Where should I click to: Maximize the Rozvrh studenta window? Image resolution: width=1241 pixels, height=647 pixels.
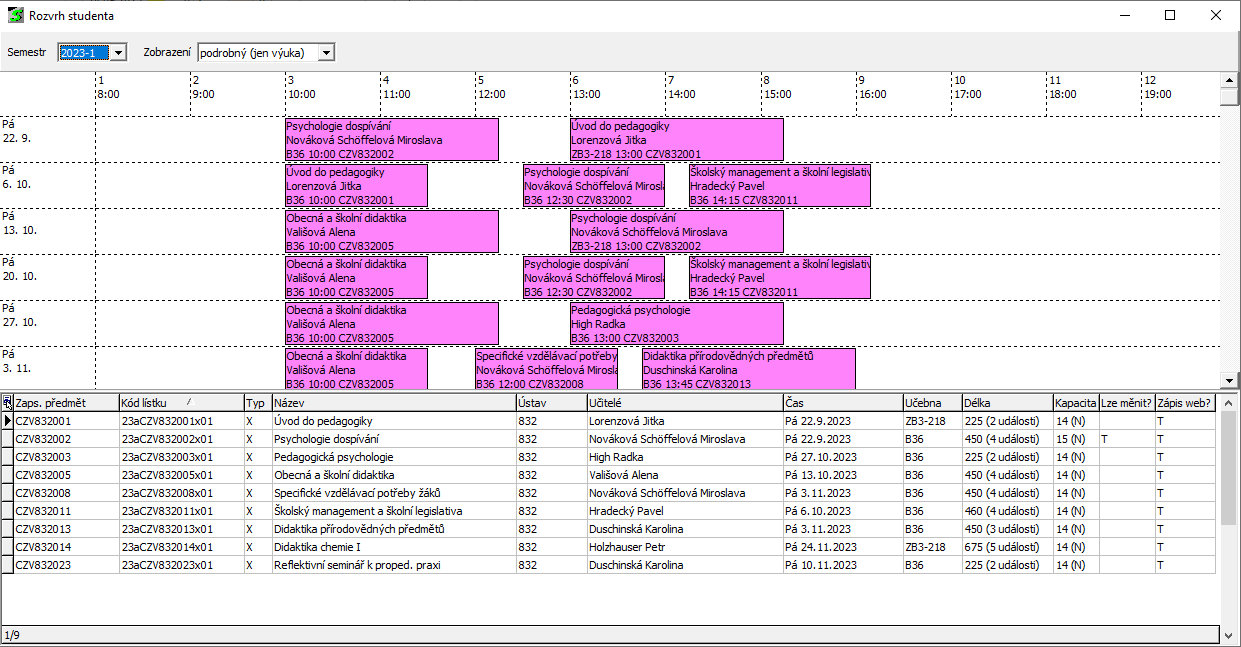[x=1170, y=16]
